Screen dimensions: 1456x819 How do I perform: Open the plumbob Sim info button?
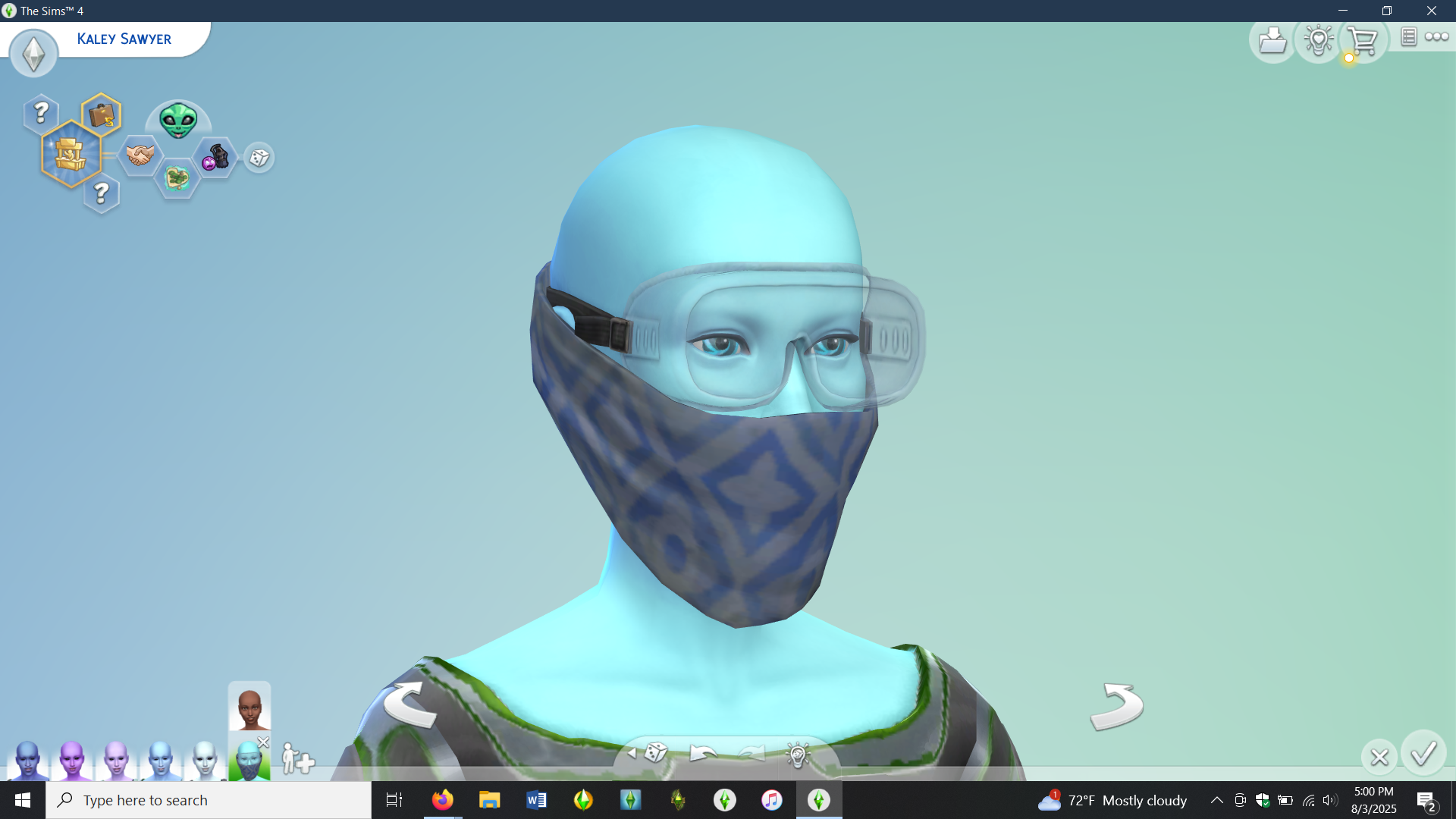click(33, 53)
